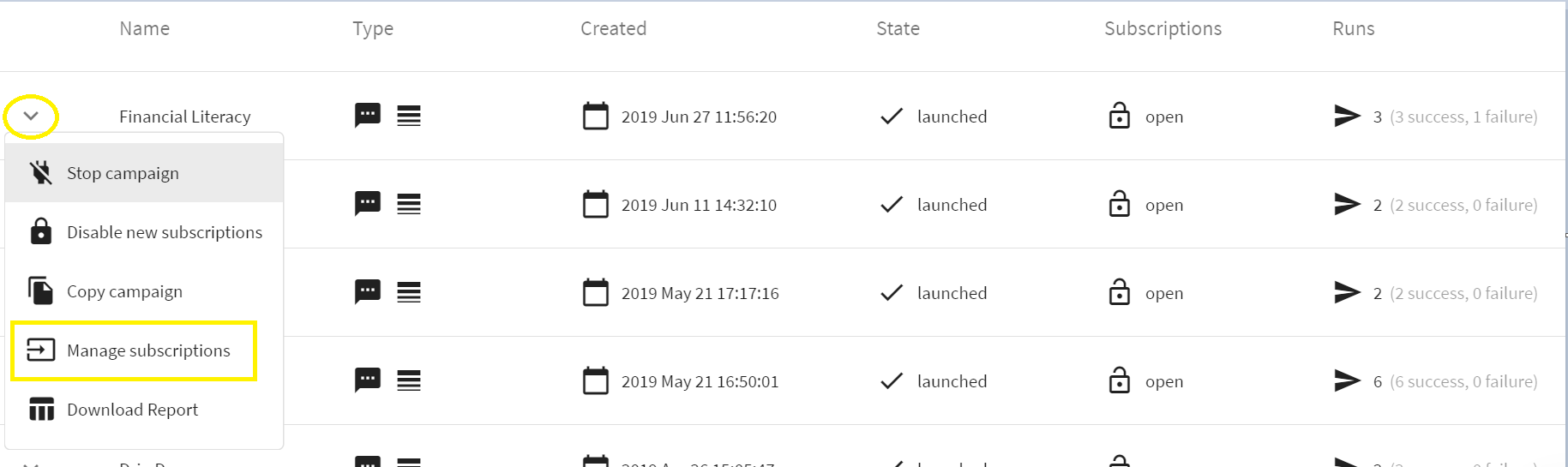Click the calendar icon beside 2019 Jun 27
The image size is (1568, 467).
click(595, 116)
